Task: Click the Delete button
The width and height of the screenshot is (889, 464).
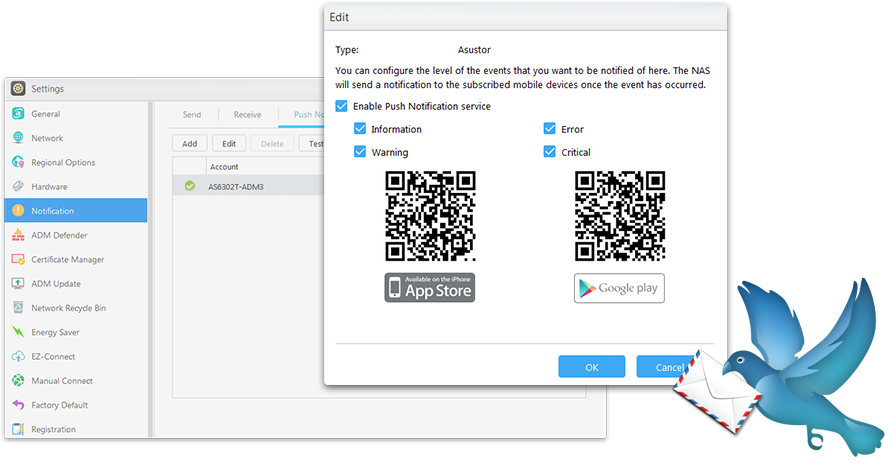Action: click(x=272, y=144)
